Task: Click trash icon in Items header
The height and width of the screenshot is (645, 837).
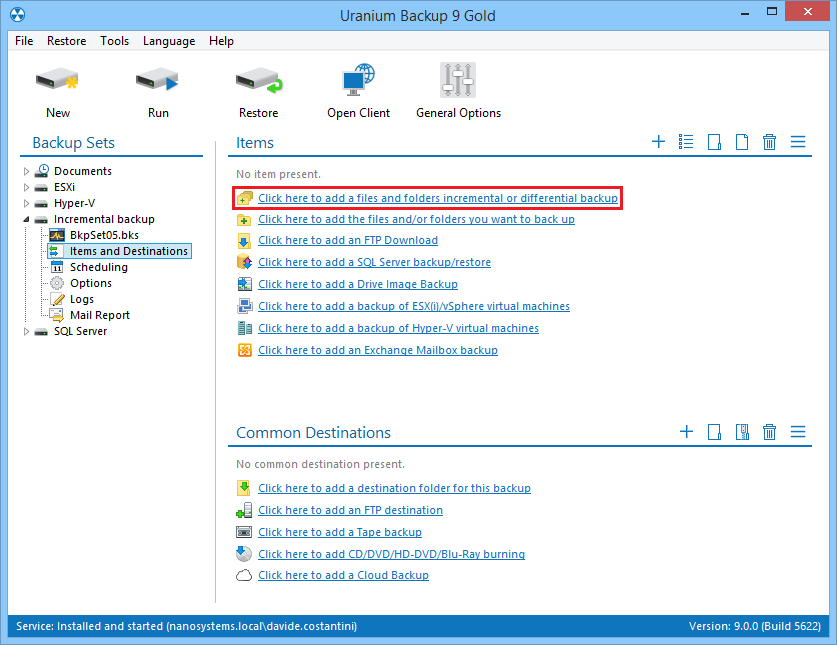Action: 769,142
